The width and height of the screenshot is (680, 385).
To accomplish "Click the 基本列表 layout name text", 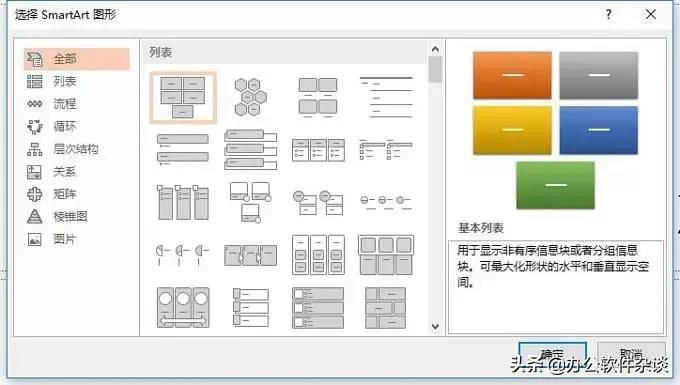I will click(481, 228).
